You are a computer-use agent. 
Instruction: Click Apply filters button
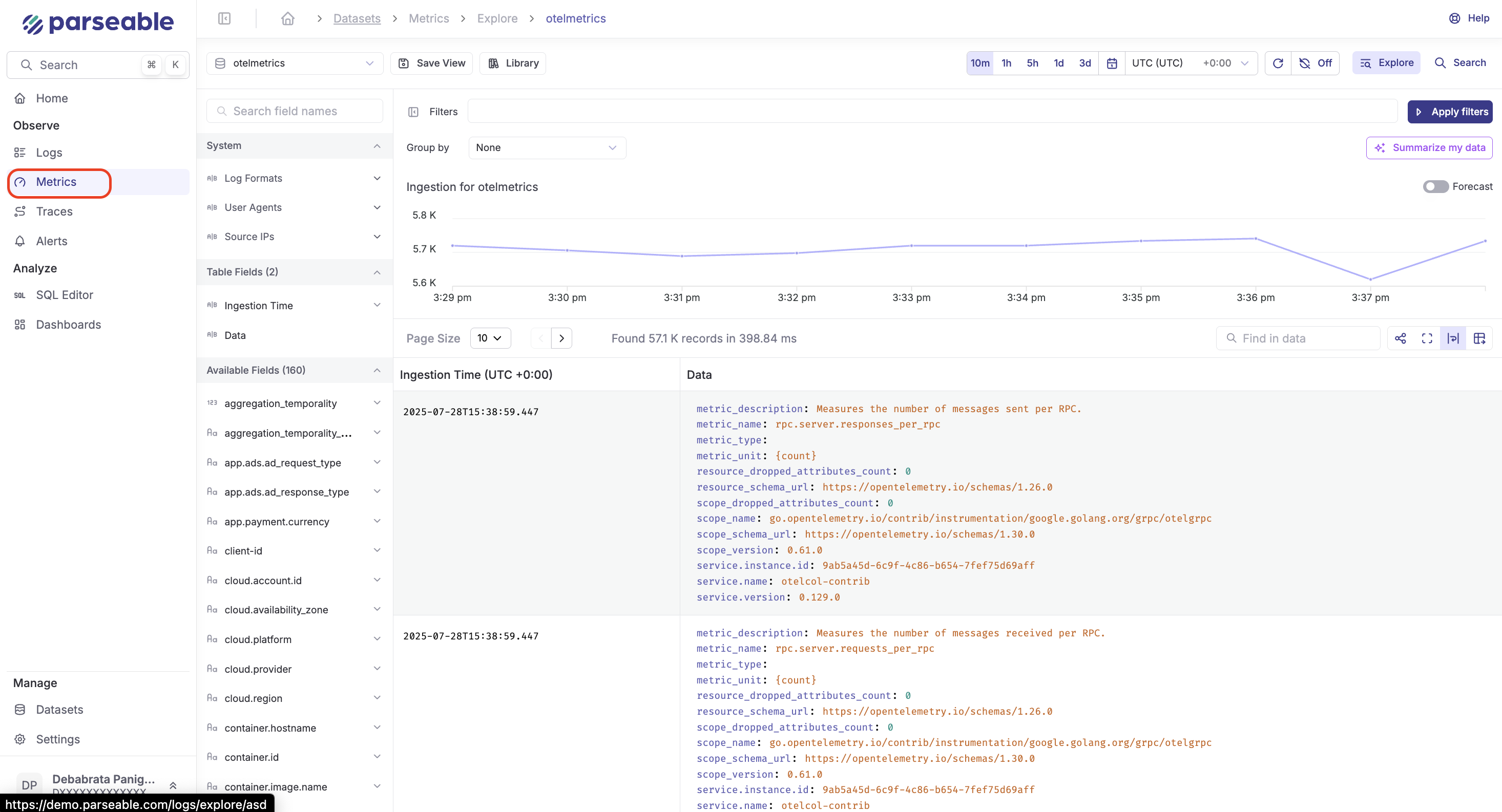click(x=1450, y=112)
